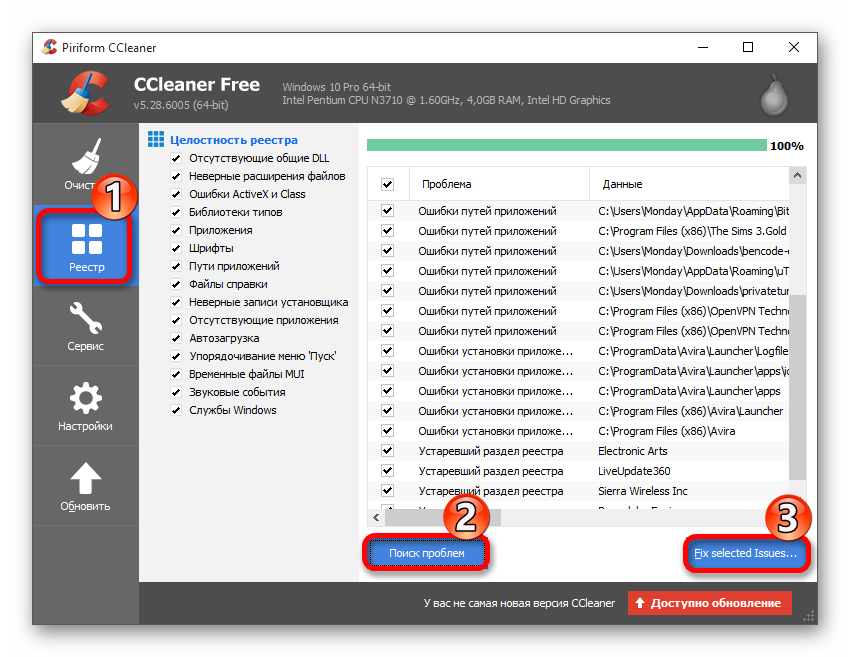850x657 pixels.
Task: Click the Piriform pear icon
Action: [x=771, y=95]
